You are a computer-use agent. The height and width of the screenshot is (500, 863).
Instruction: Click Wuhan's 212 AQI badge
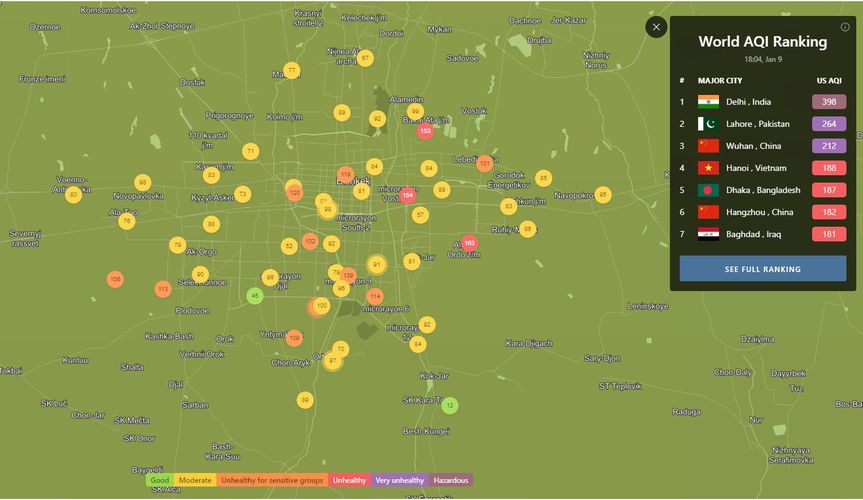click(829, 146)
